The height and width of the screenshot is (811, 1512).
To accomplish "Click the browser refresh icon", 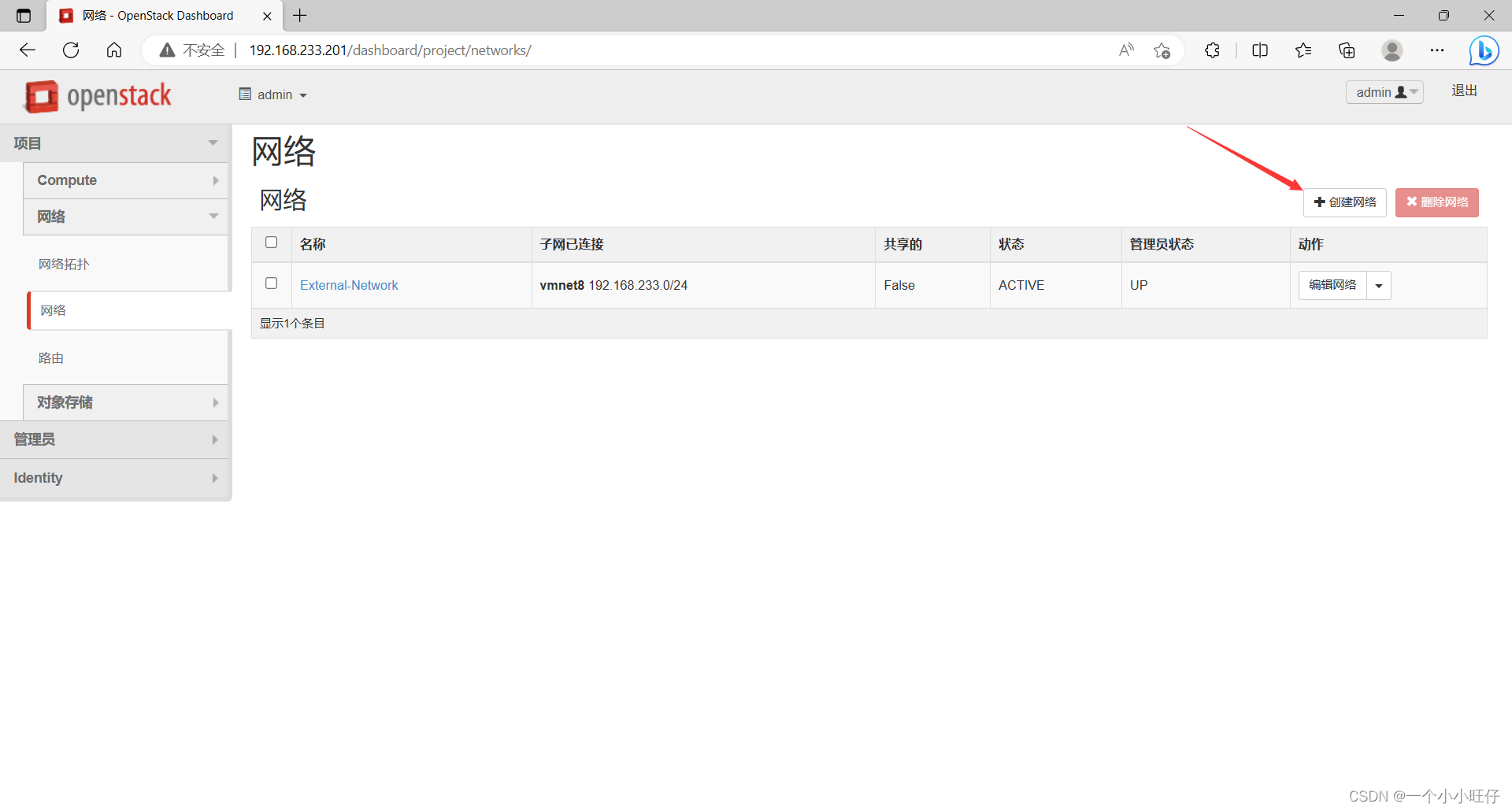I will (x=71, y=50).
